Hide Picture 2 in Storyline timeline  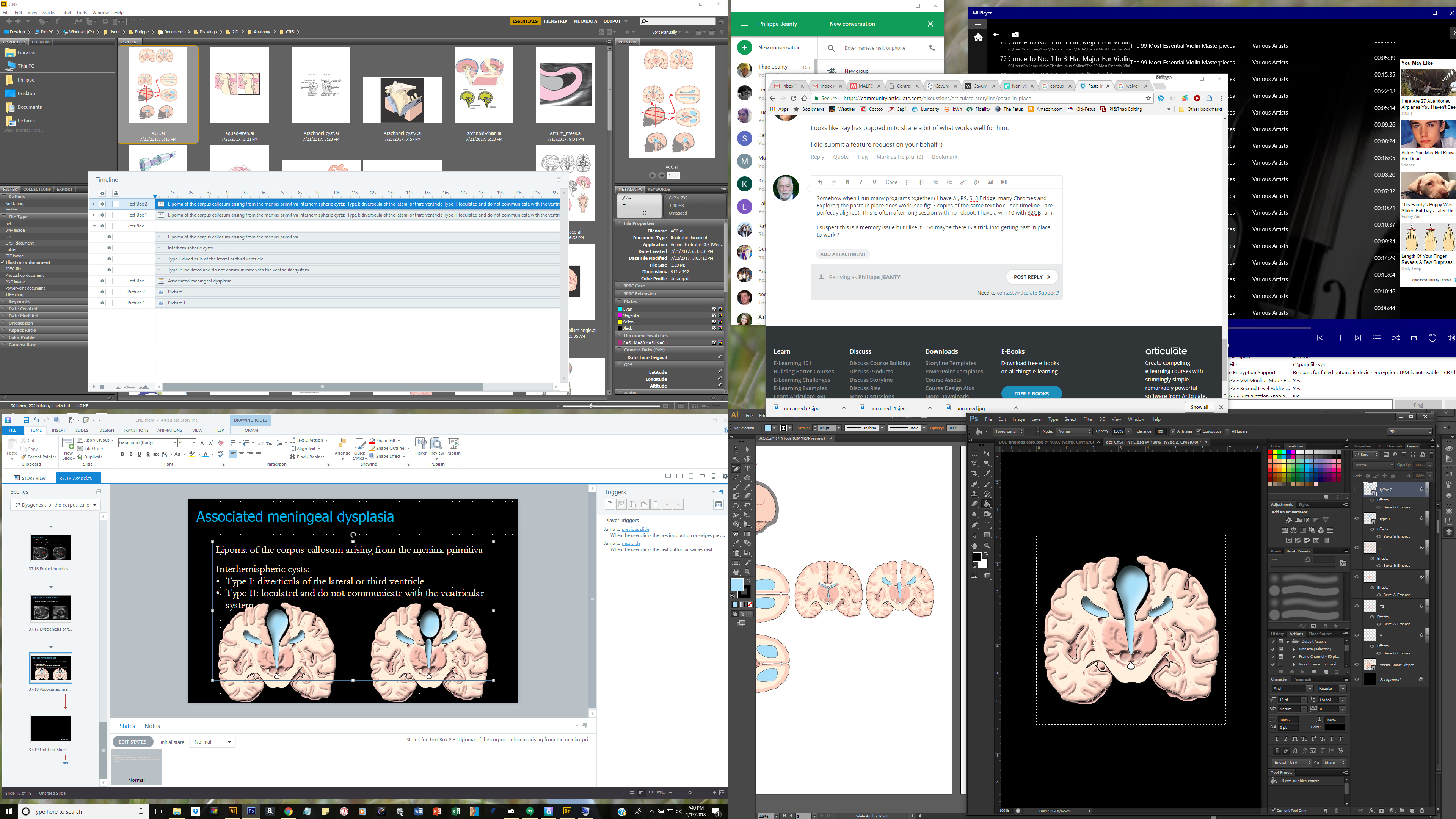[102, 292]
